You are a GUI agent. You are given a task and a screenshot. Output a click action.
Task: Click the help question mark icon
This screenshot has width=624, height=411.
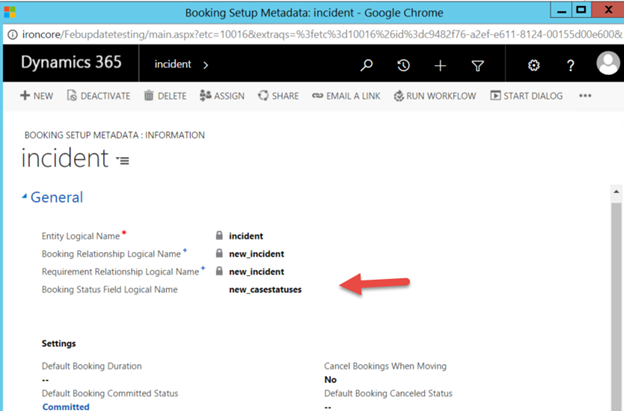point(571,65)
